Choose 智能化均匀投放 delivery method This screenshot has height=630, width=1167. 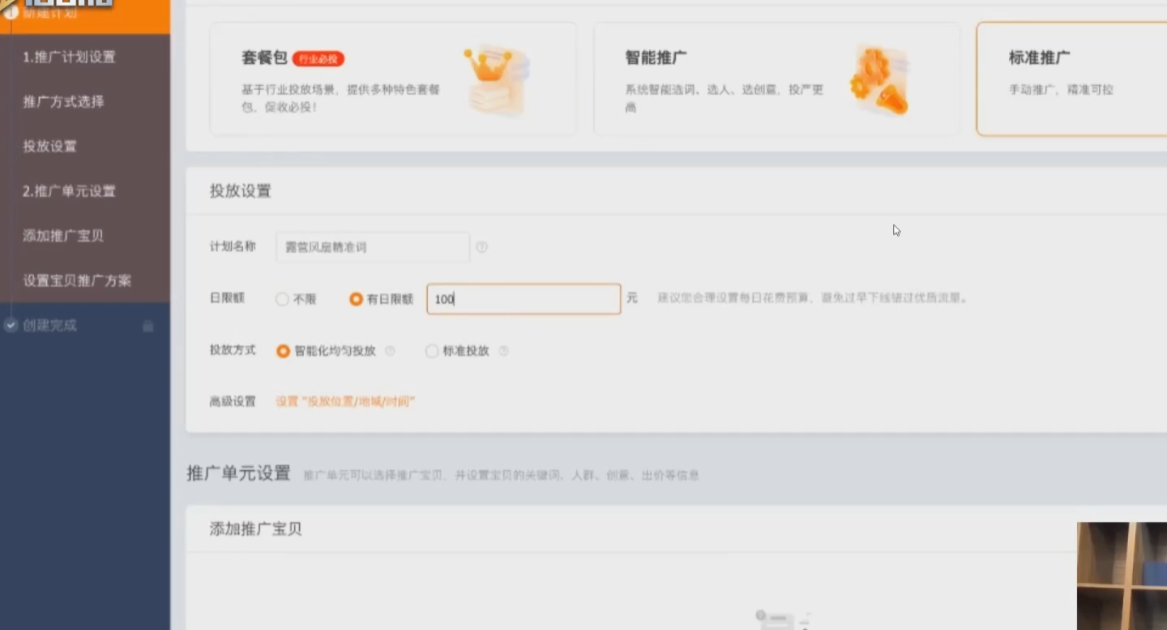(x=283, y=351)
